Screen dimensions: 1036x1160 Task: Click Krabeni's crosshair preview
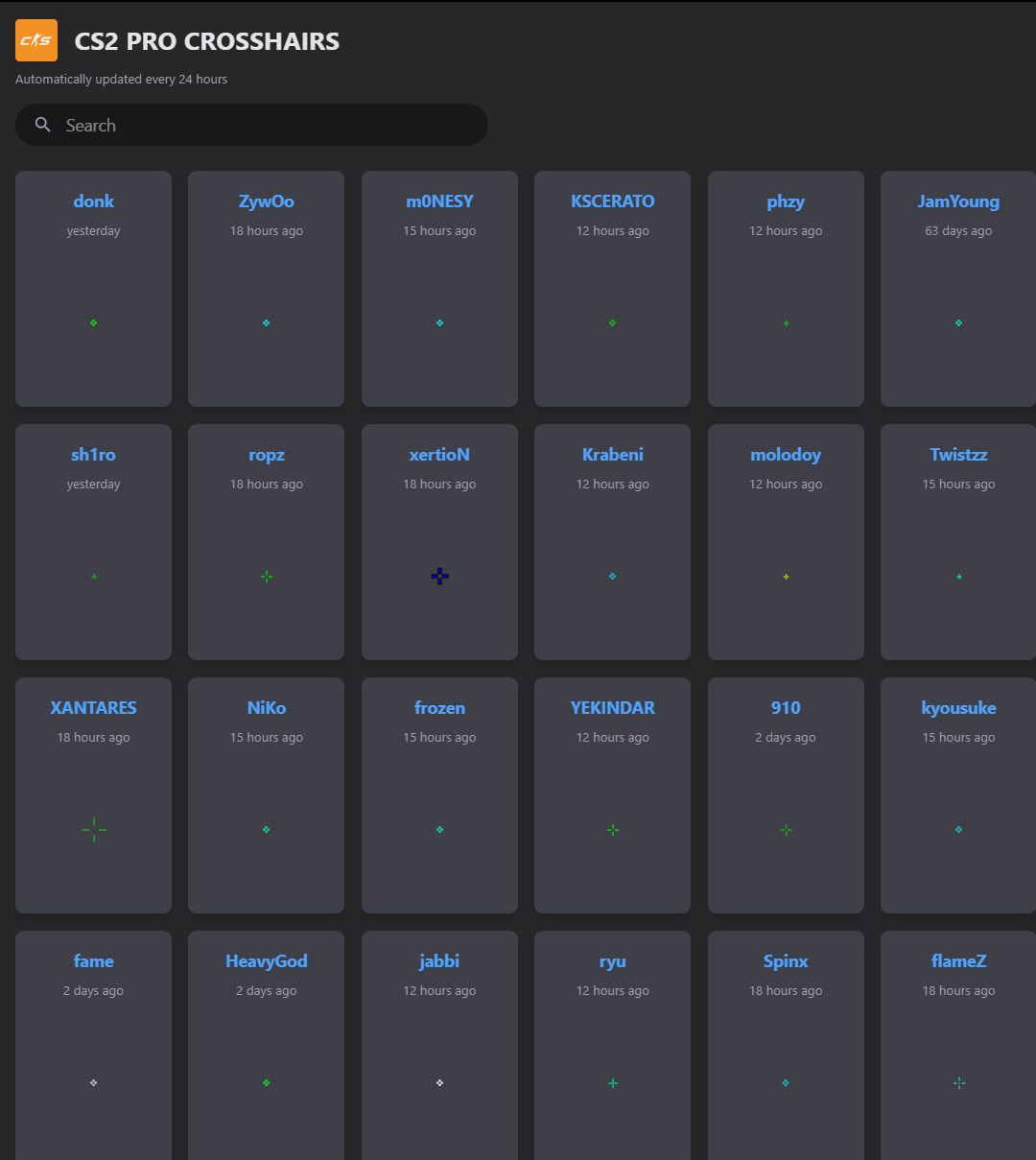pos(613,577)
